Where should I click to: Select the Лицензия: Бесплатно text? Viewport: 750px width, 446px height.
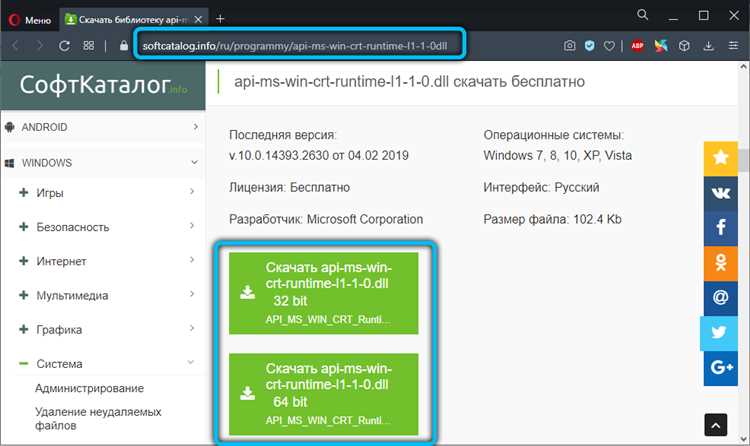(289, 187)
